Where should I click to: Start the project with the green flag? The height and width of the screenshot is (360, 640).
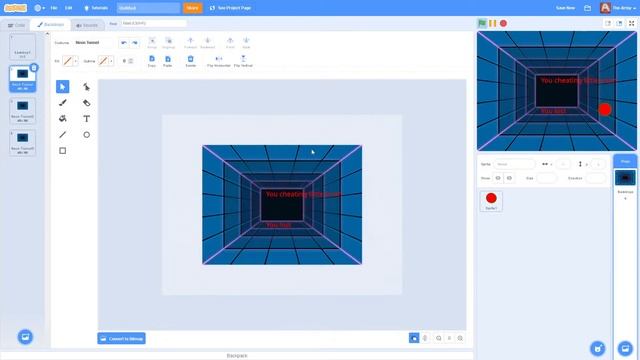[x=482, y=23]
